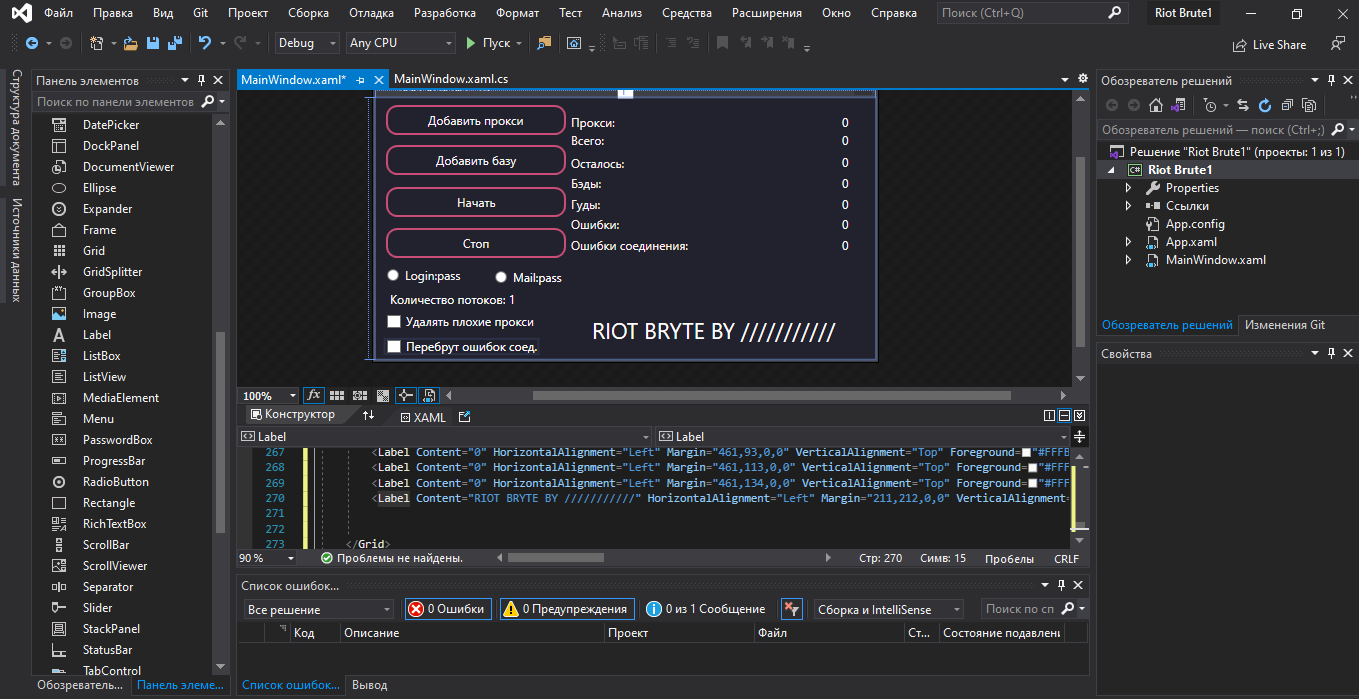Refresh the Solution Explorer view

(1264, 105)
